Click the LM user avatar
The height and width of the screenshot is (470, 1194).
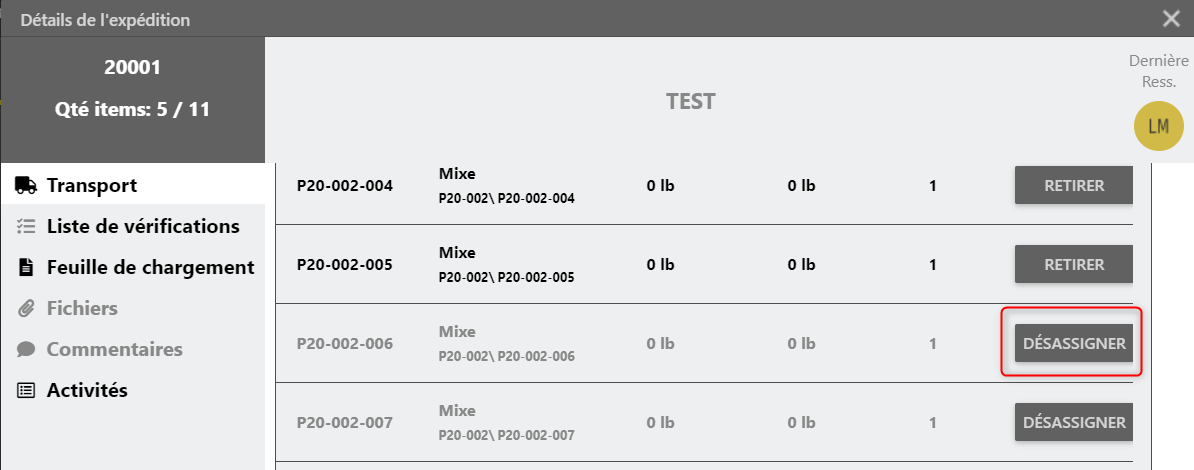click(x=1158, y=126)
